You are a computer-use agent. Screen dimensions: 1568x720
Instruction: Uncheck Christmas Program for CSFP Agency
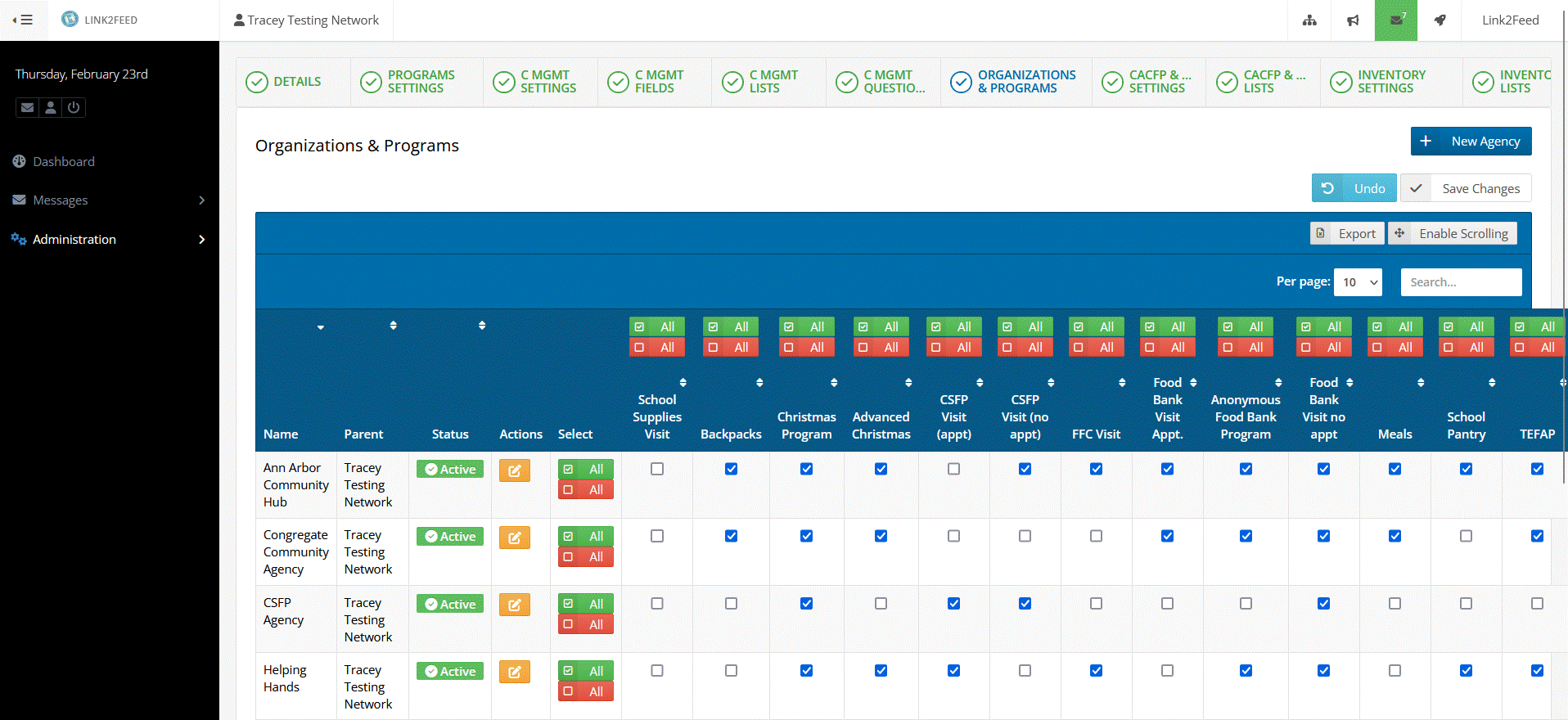[x=806, y=604]
